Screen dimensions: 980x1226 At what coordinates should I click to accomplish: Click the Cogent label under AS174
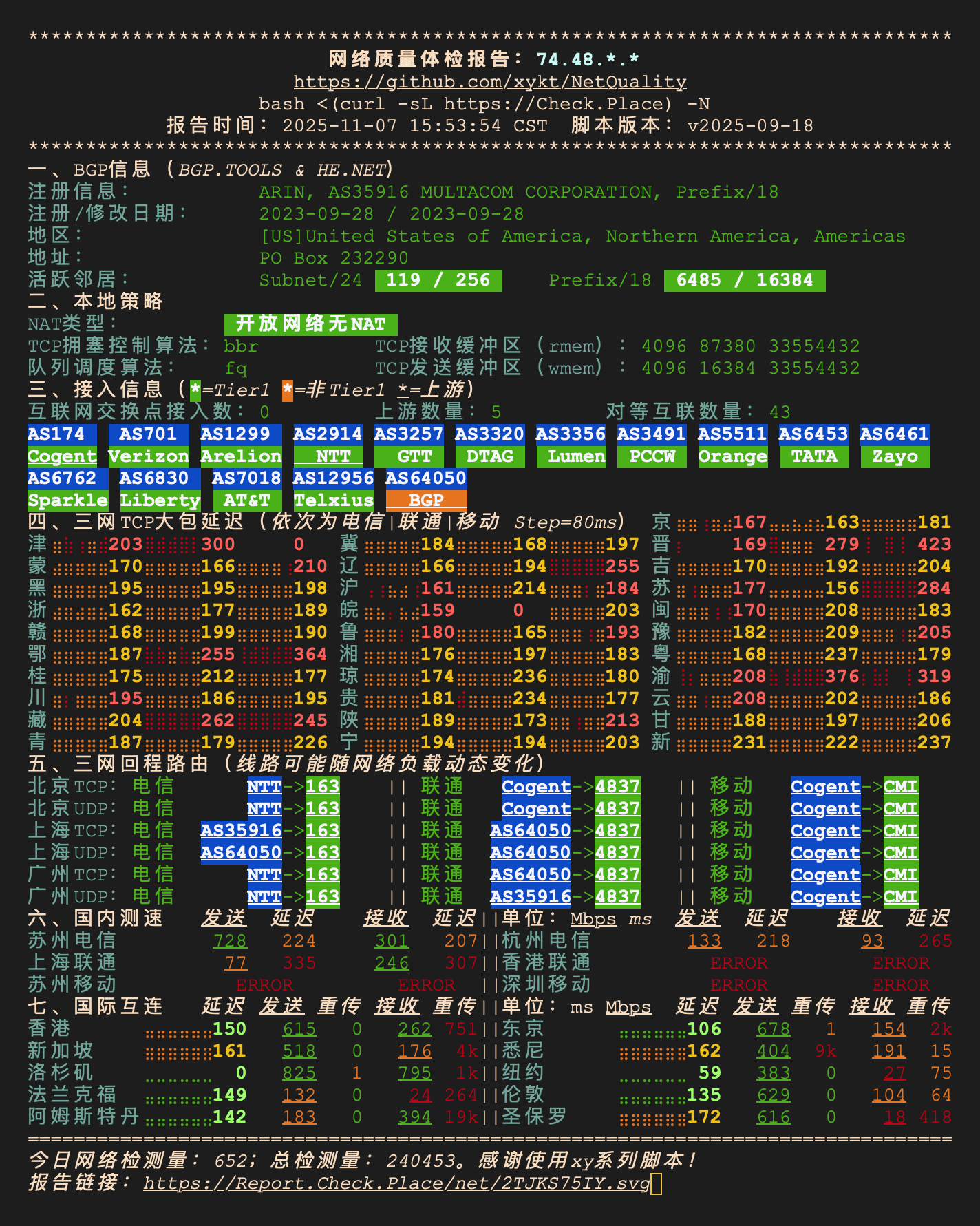click(x=62, y=456)
